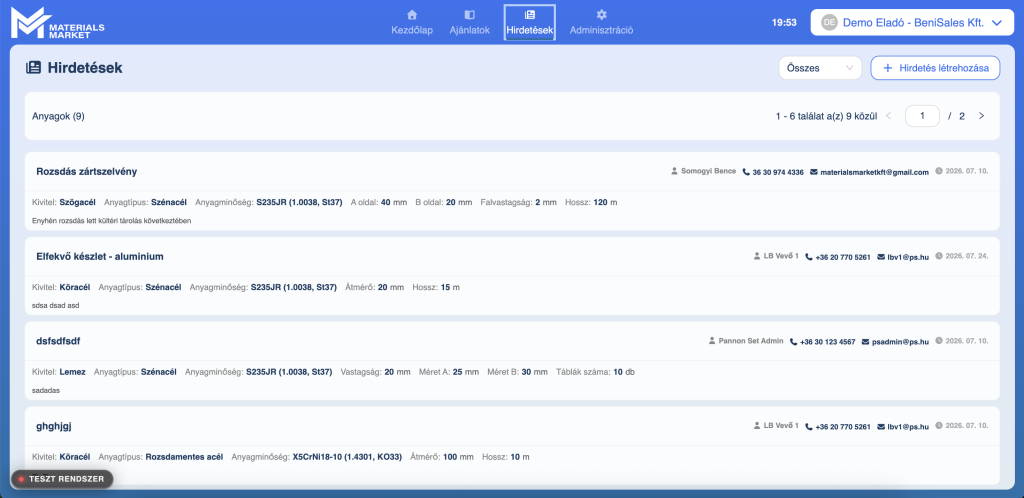The width and height of the screenshot is (1024, 498).
Task: Open the Összes filter dropdown
Action: [x=820, y=68]
